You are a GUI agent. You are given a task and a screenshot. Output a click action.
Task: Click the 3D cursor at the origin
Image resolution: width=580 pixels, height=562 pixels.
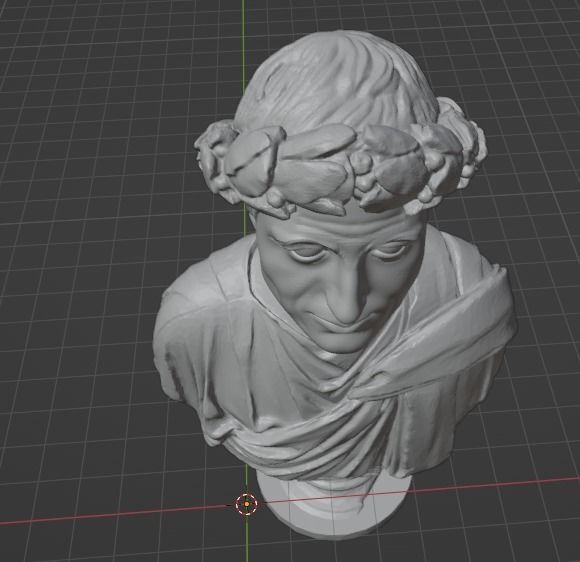247,504
